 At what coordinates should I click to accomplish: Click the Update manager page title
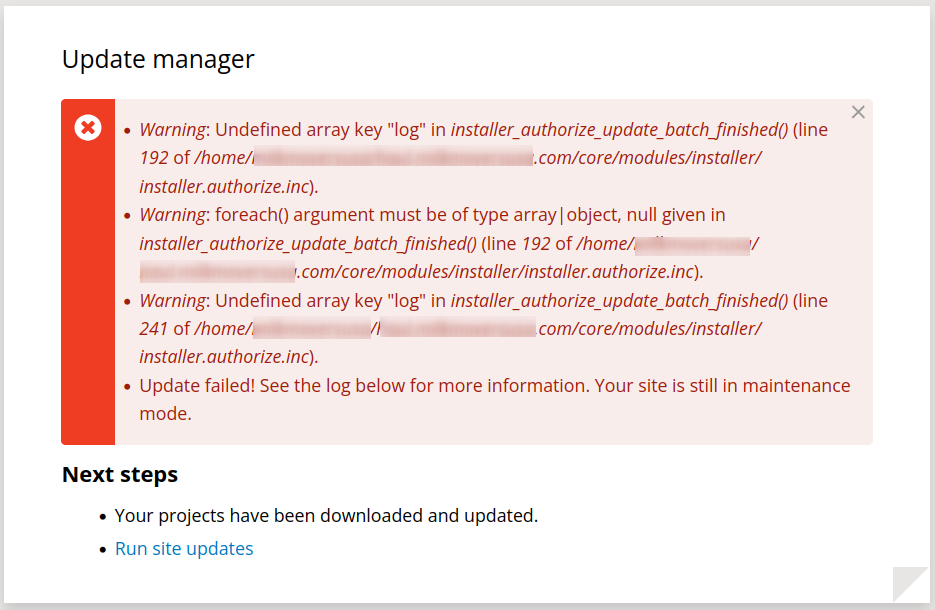click(158, 60)
